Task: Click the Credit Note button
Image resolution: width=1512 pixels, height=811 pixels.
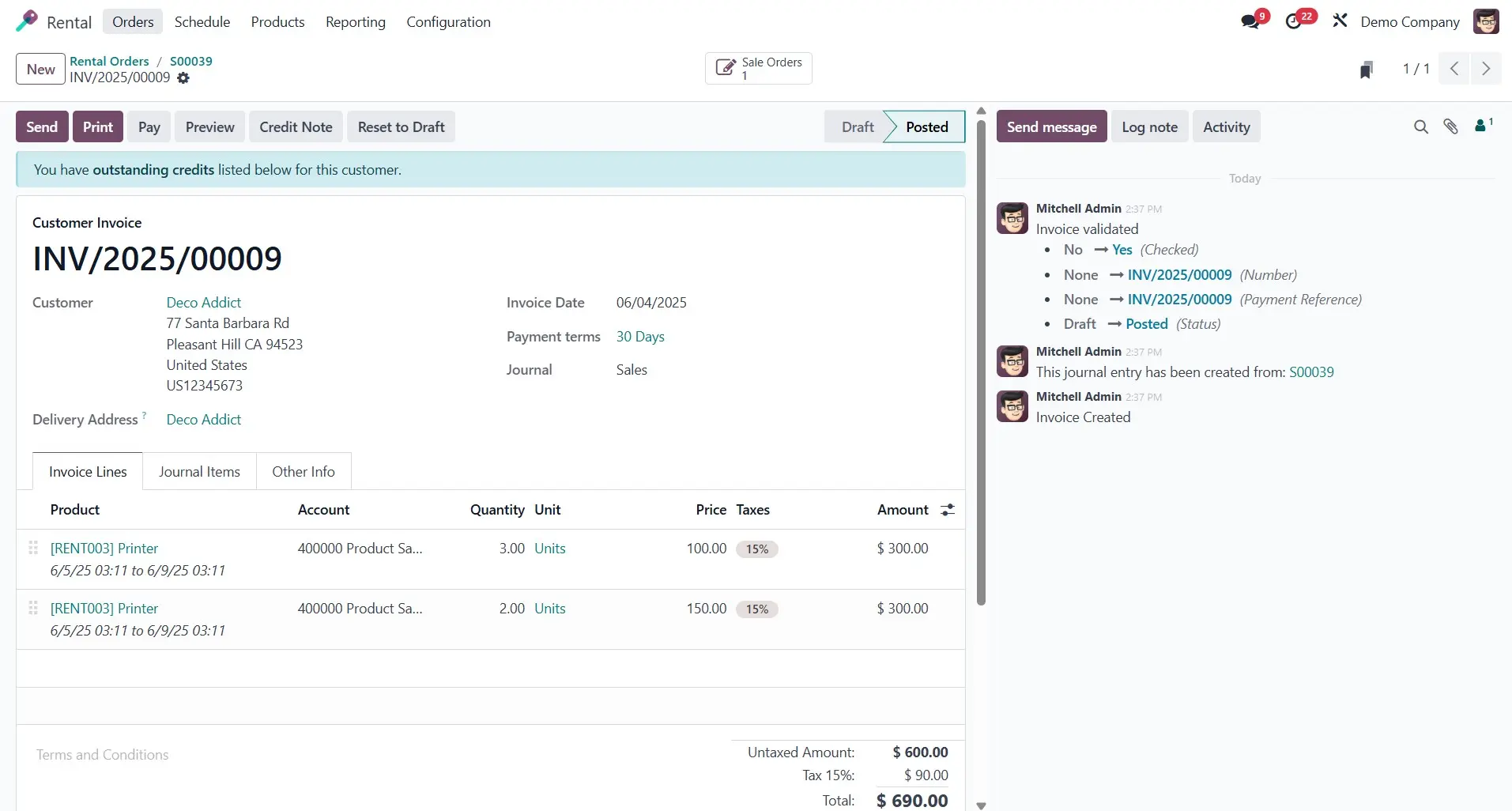Action: (x=296, y=127)
